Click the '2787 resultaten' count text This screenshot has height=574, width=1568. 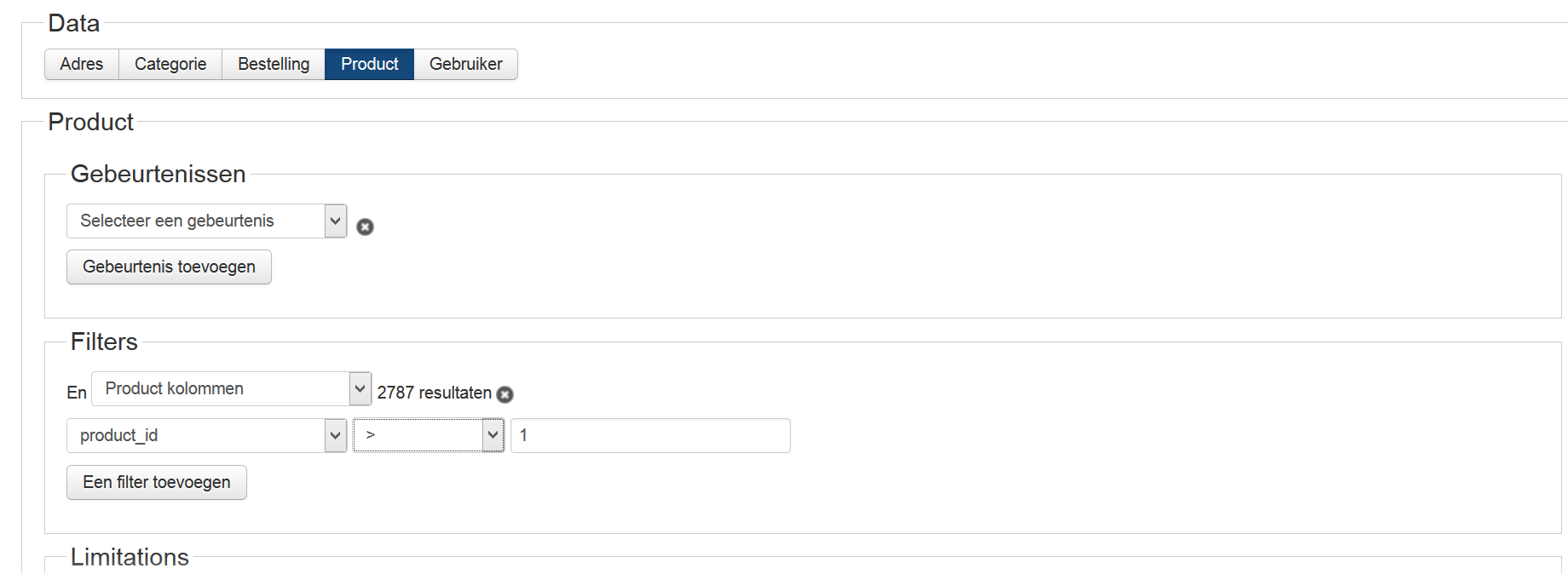pos(434,393)
